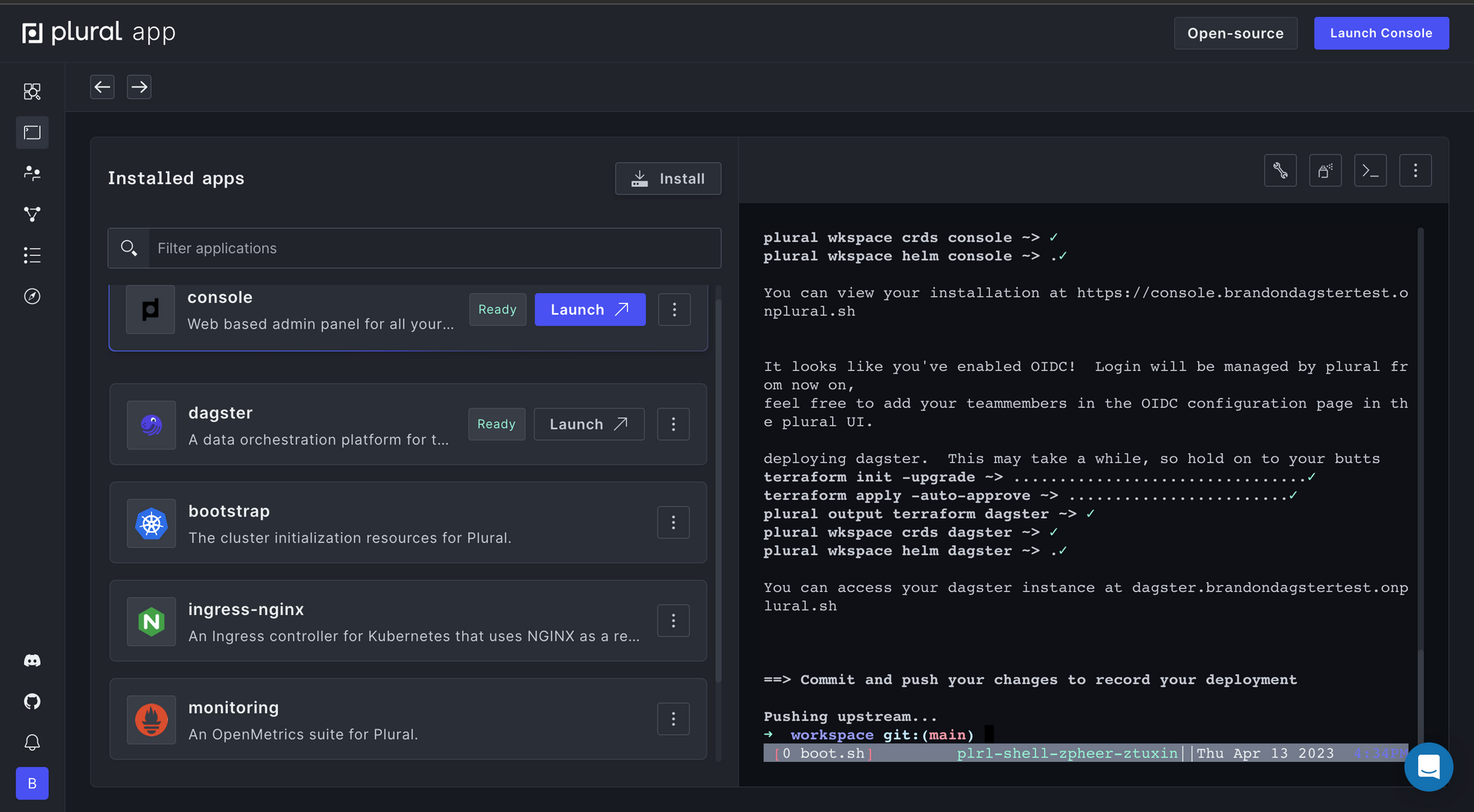Screen dimensions: 1474x812
Task: Go back with the left arrow
Action: pos(102,87)
